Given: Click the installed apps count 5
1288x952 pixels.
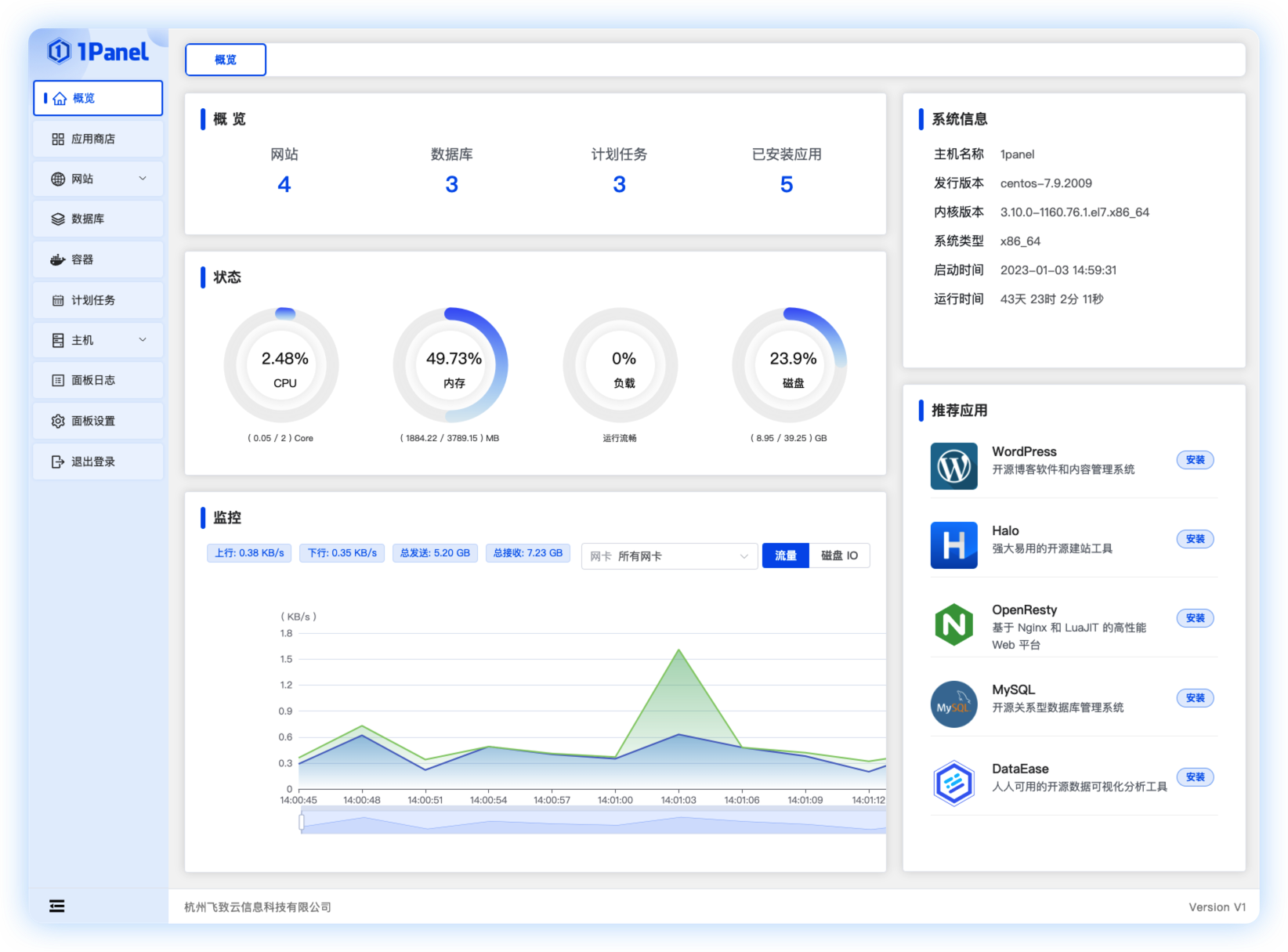Looking at the screenshot, I should [787, 184].
